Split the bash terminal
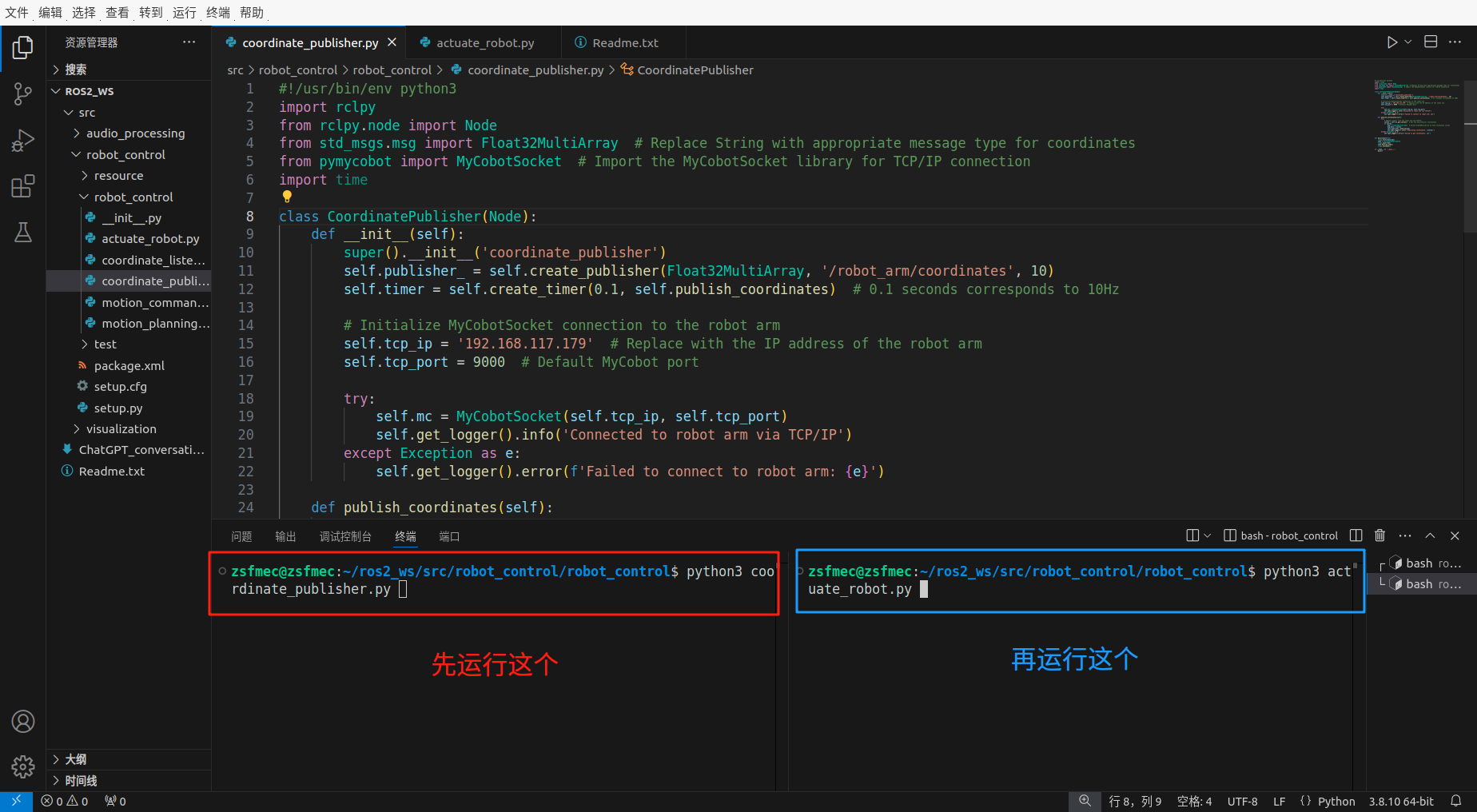Screen dimensions: 1477x812 (x=1356, y=535)
